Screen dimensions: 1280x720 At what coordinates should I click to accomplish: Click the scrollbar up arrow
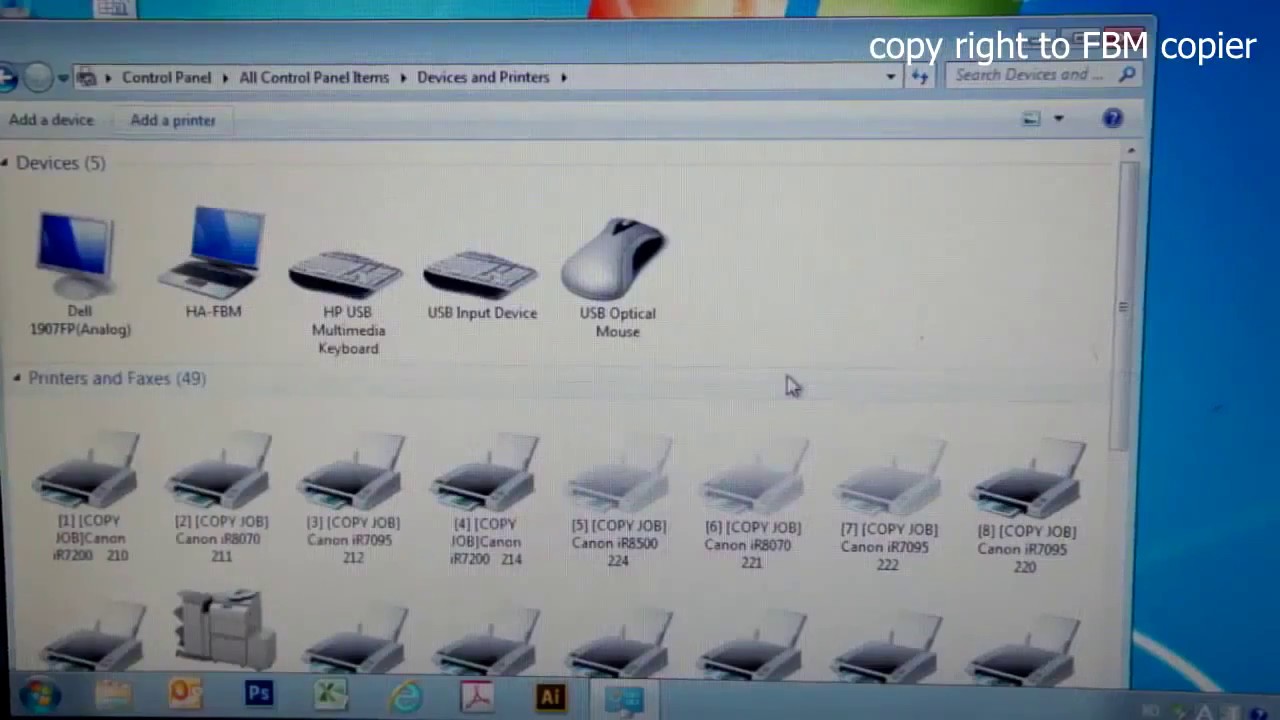pyautogui.click(x=1131, y=151)
